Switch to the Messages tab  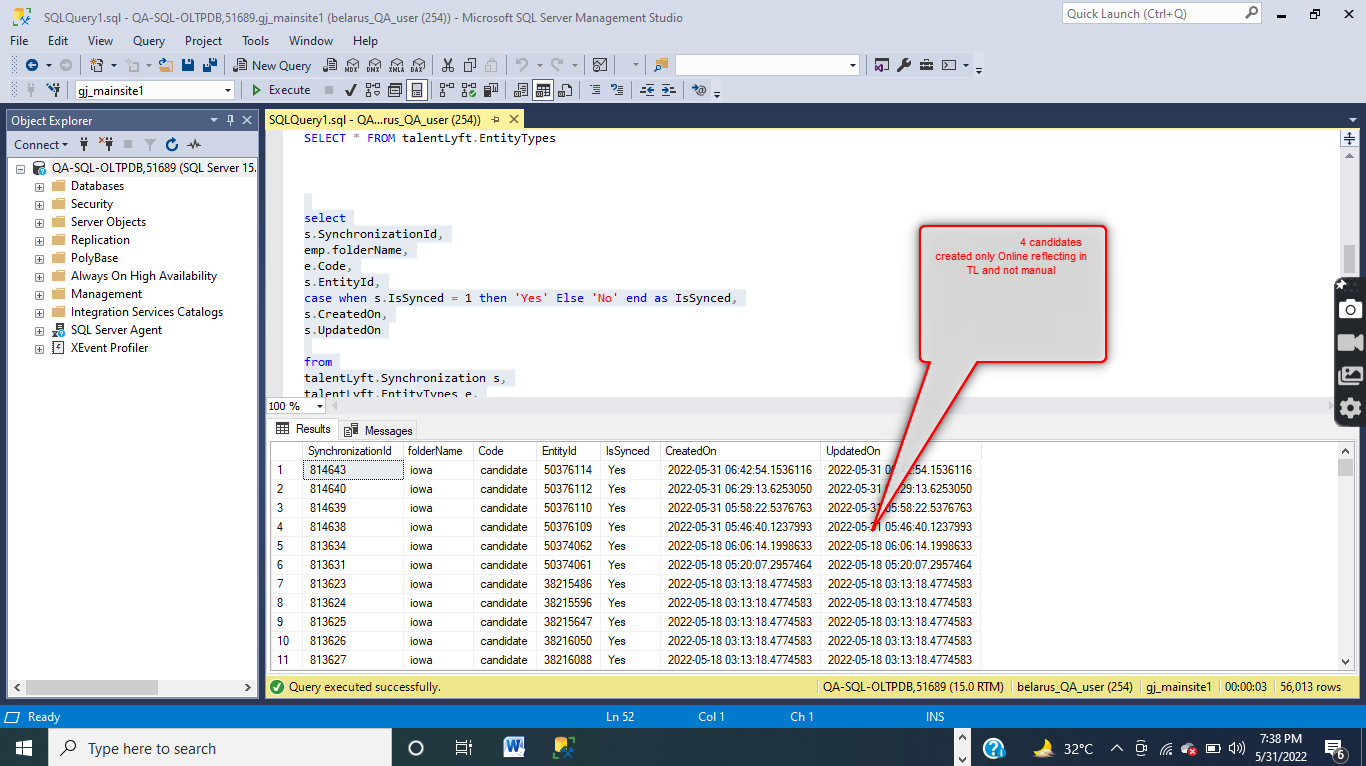pos(378,430)
